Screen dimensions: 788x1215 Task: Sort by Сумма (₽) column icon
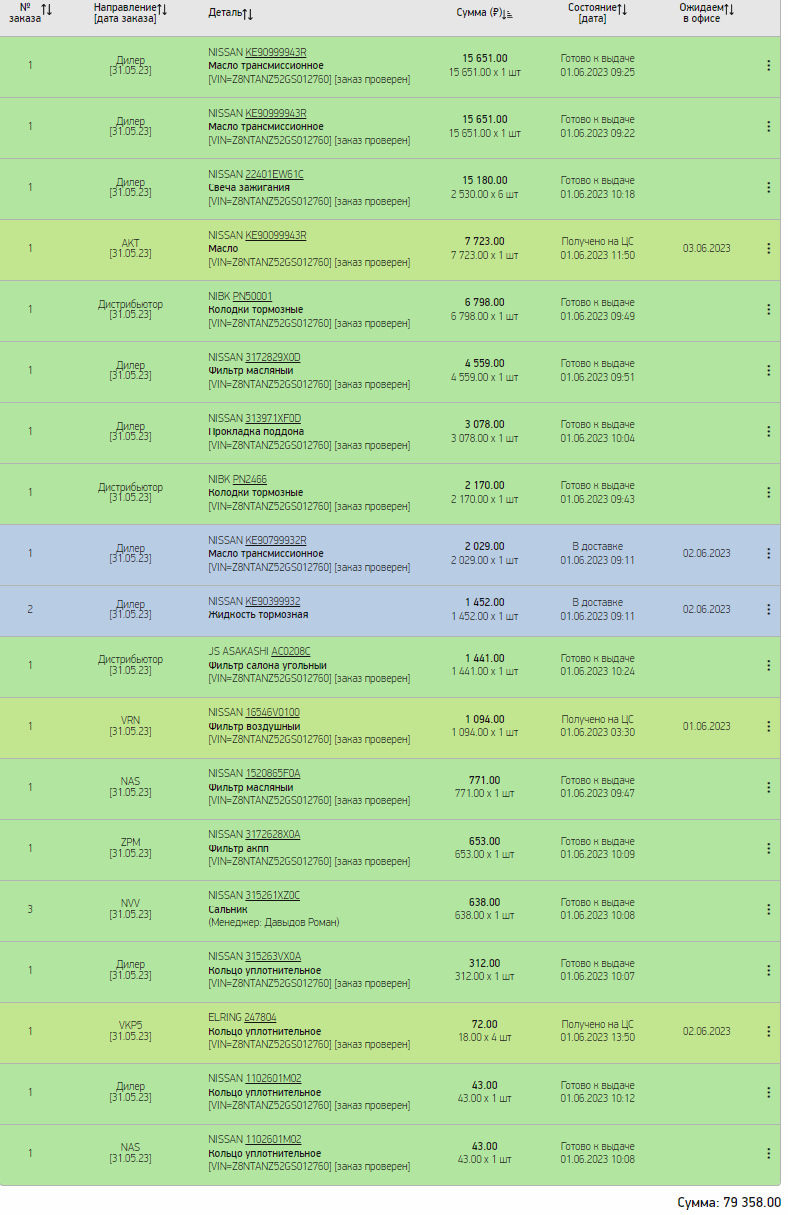(x=506, y=14)
